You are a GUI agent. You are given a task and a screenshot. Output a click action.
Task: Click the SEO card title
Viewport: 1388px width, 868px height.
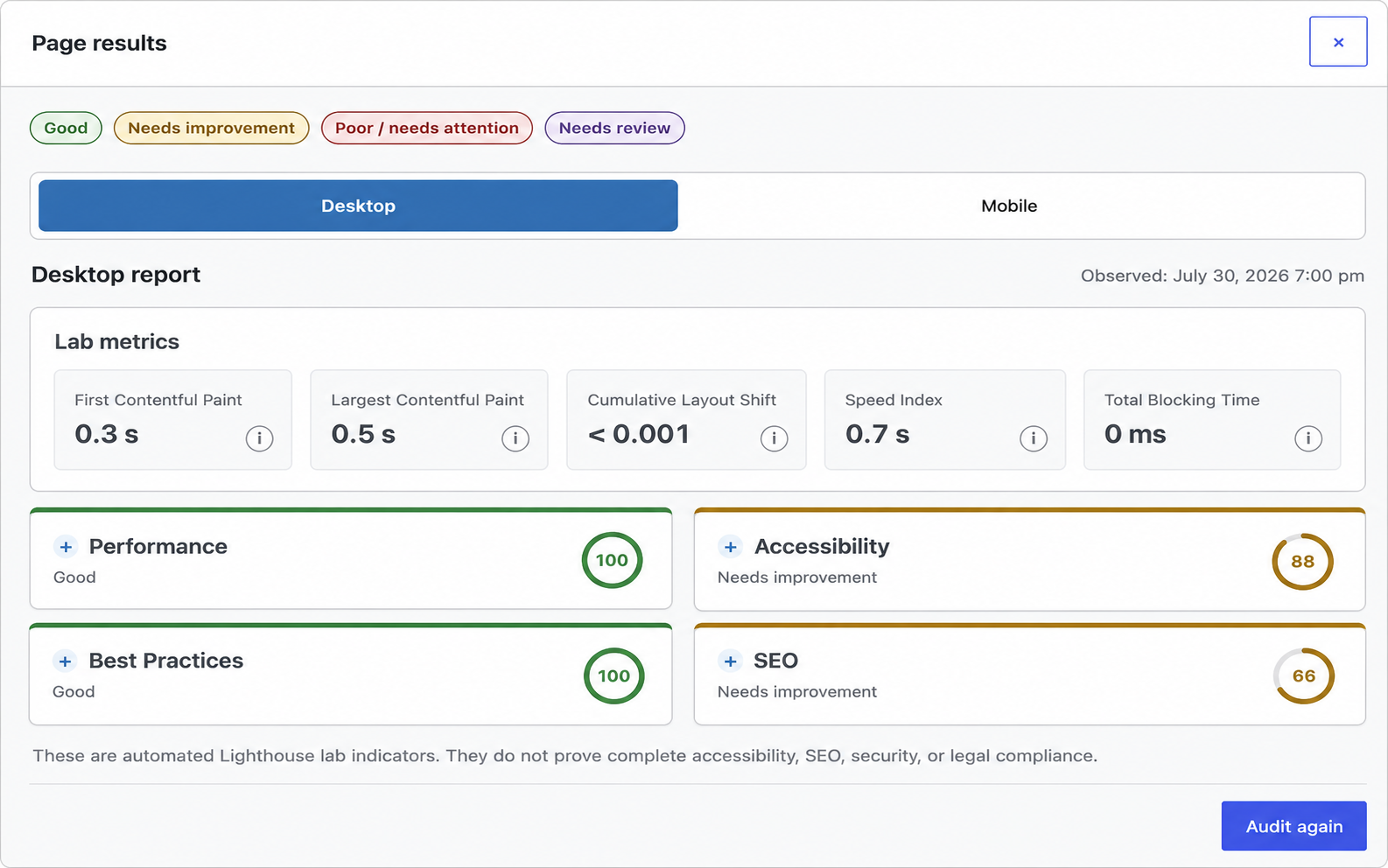pos(776,661)
